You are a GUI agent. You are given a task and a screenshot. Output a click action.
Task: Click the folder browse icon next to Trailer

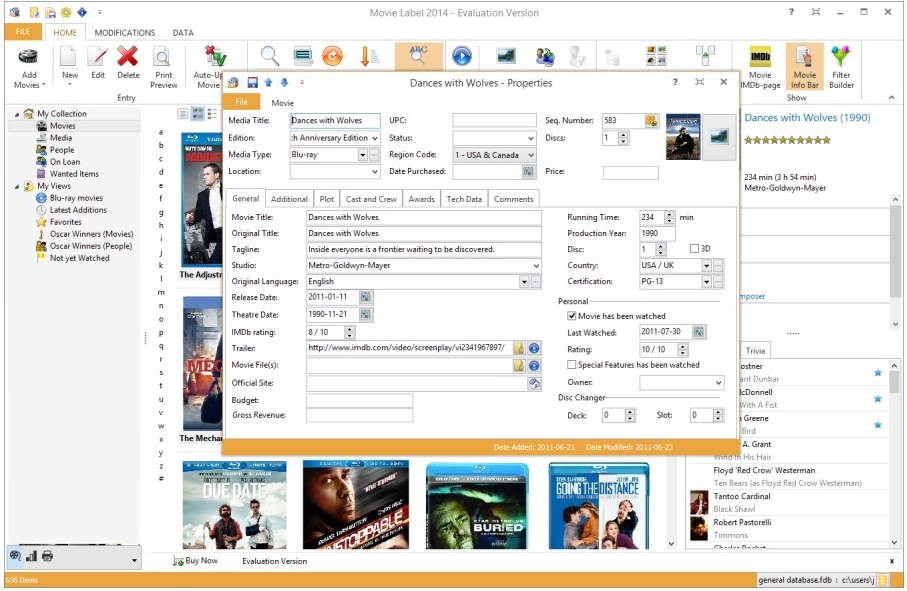click(x=519, y=348)
